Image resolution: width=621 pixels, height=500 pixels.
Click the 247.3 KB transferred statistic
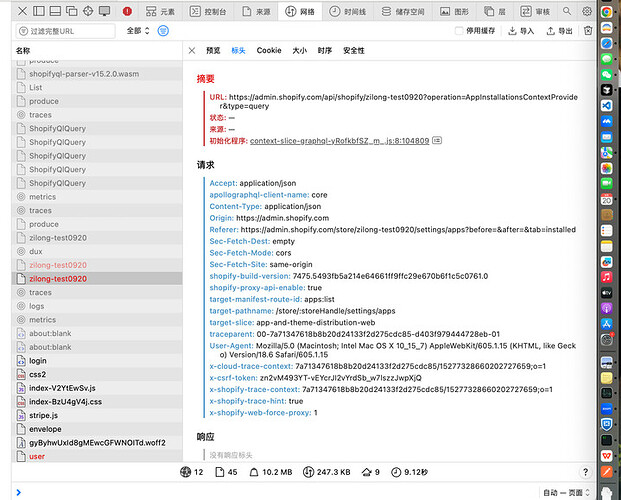(327, 472)
